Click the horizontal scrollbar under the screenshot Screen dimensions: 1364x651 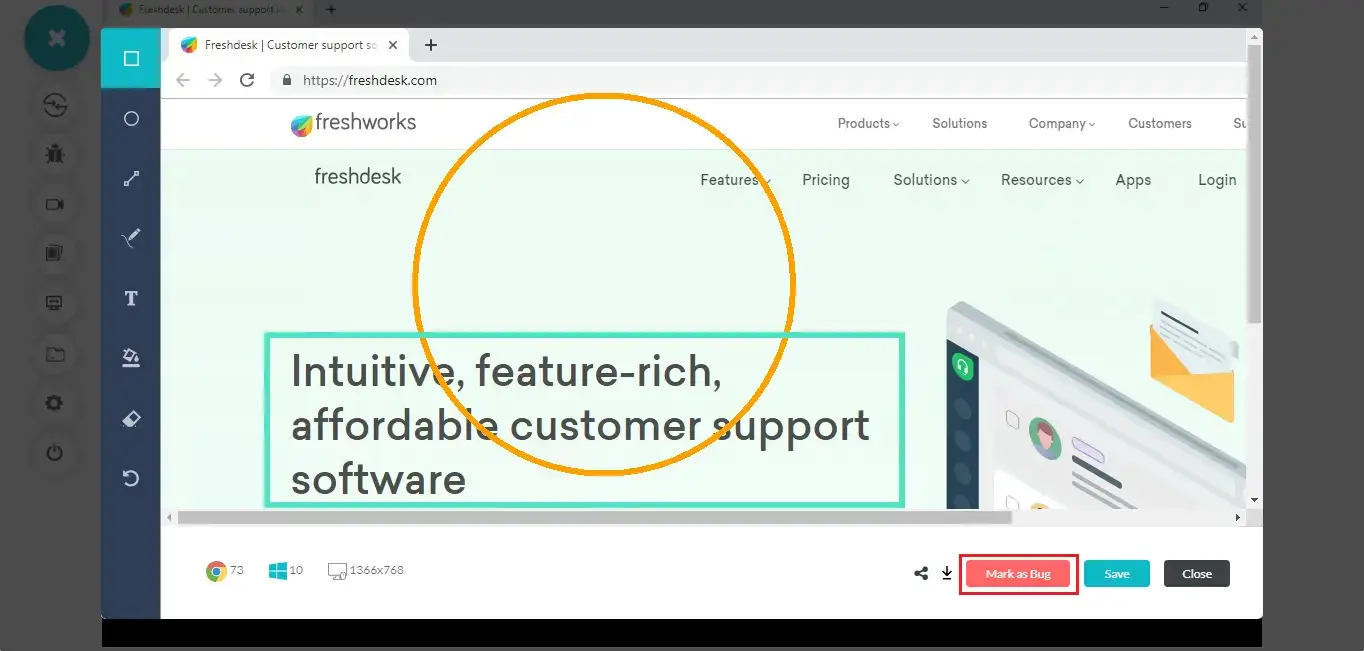tap(595, 518)
